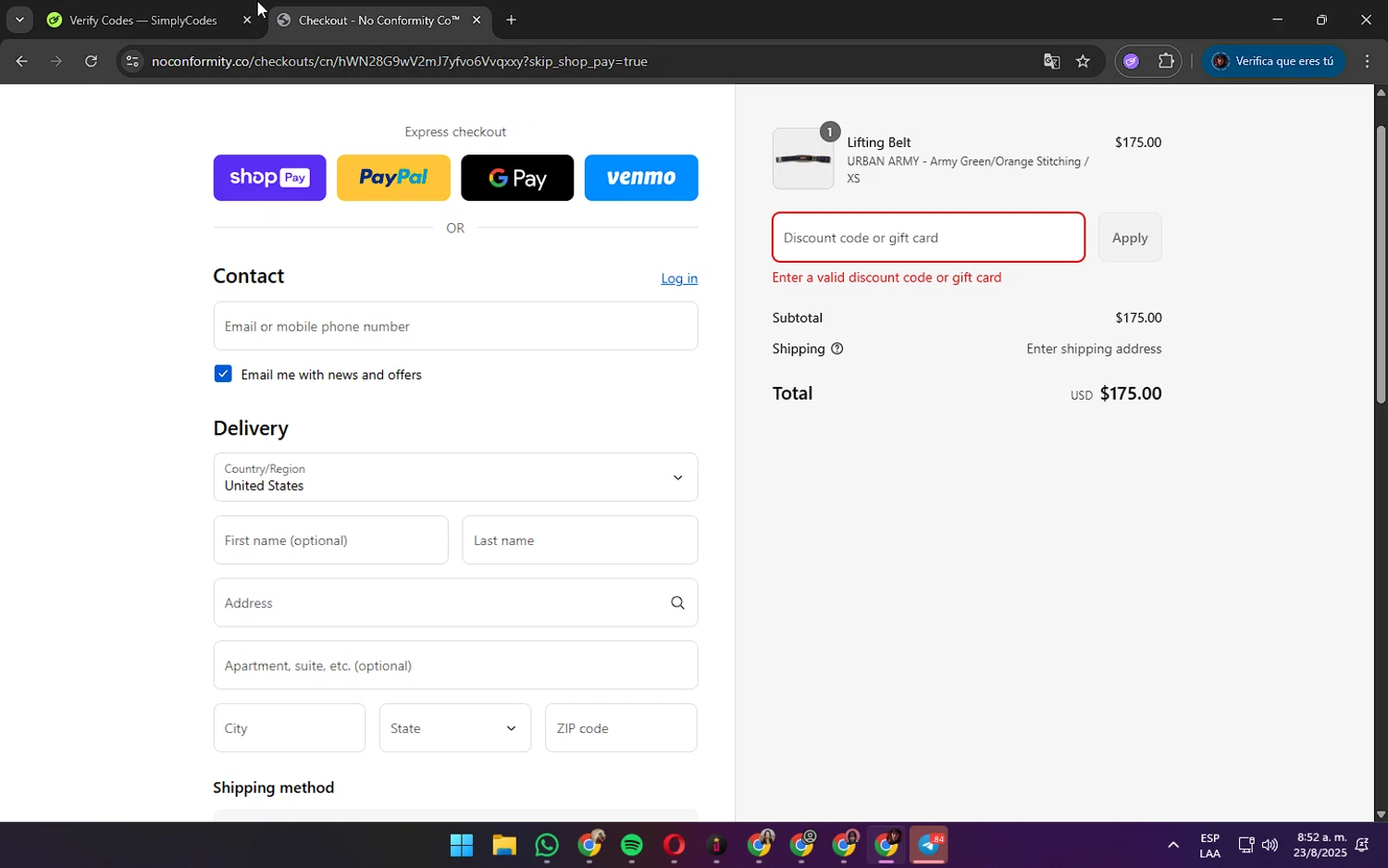The height and width of the screenshot is (868, 1388).
Task: Open the volume speaker icon
Action: (1270, 845)
